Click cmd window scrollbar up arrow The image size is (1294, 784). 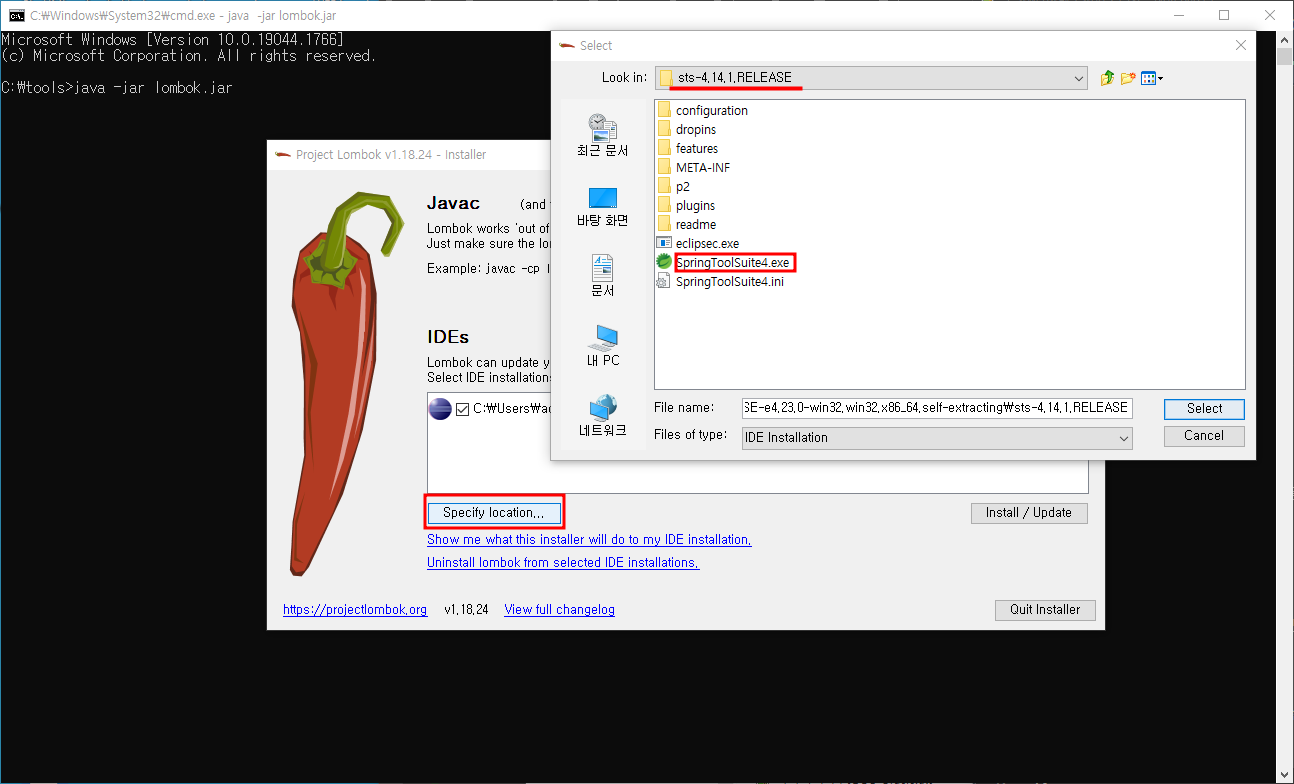(1285, 40)
